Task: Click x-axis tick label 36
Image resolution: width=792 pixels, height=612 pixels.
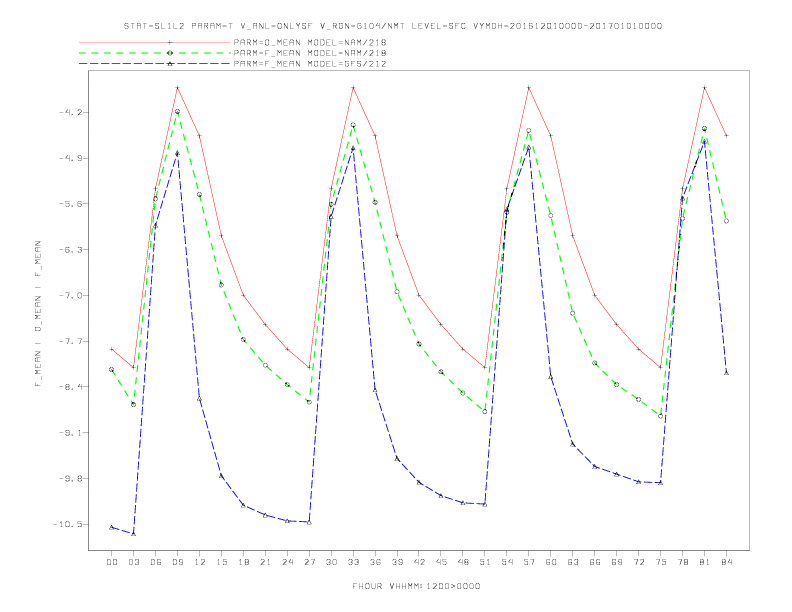Action: 375,562
